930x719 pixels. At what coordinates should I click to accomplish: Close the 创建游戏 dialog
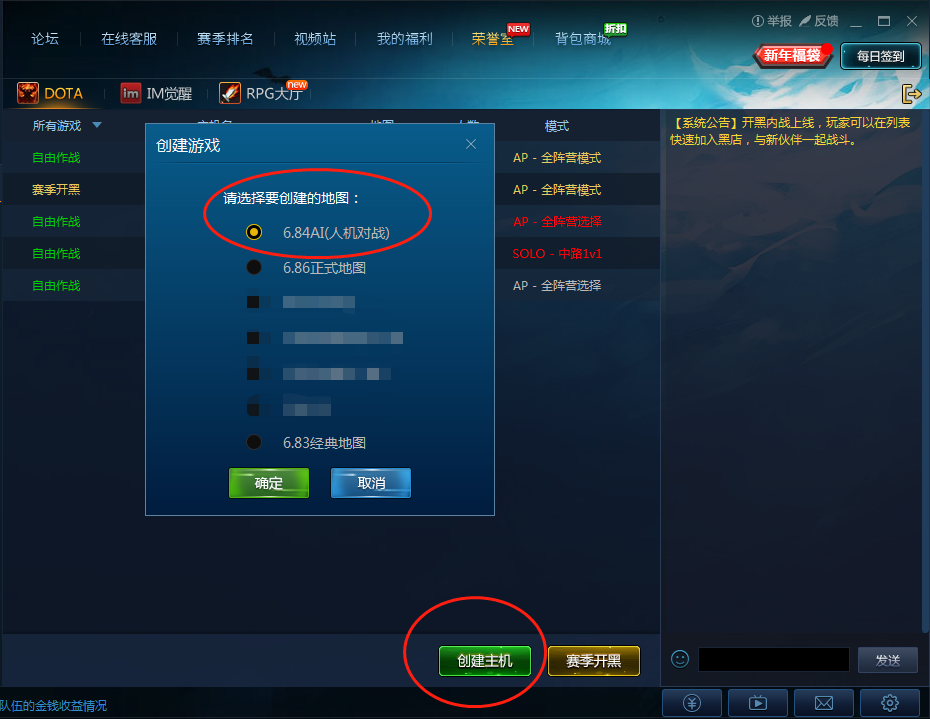(x=471, y=144)
